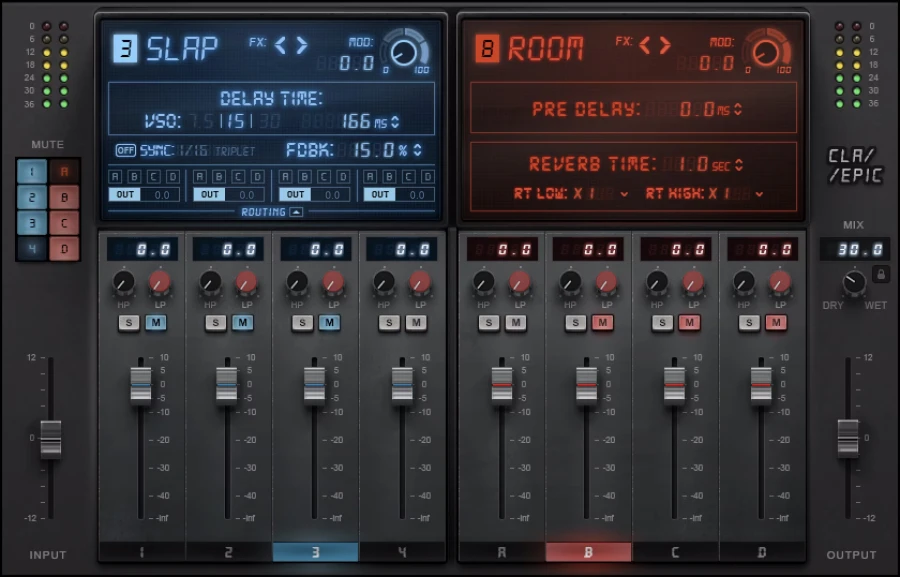The width and height of the screenshot is (900, 577).
Task: Click the LP knob on delay channel 3
Action: (333, 282)
